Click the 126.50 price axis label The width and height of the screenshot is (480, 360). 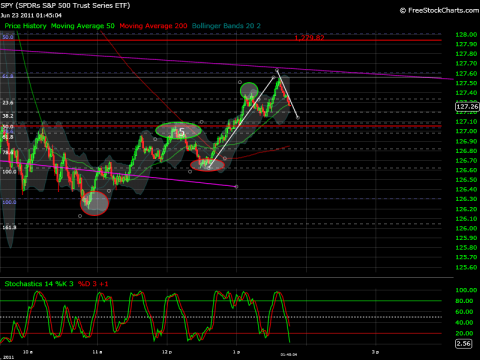(466, 180)
